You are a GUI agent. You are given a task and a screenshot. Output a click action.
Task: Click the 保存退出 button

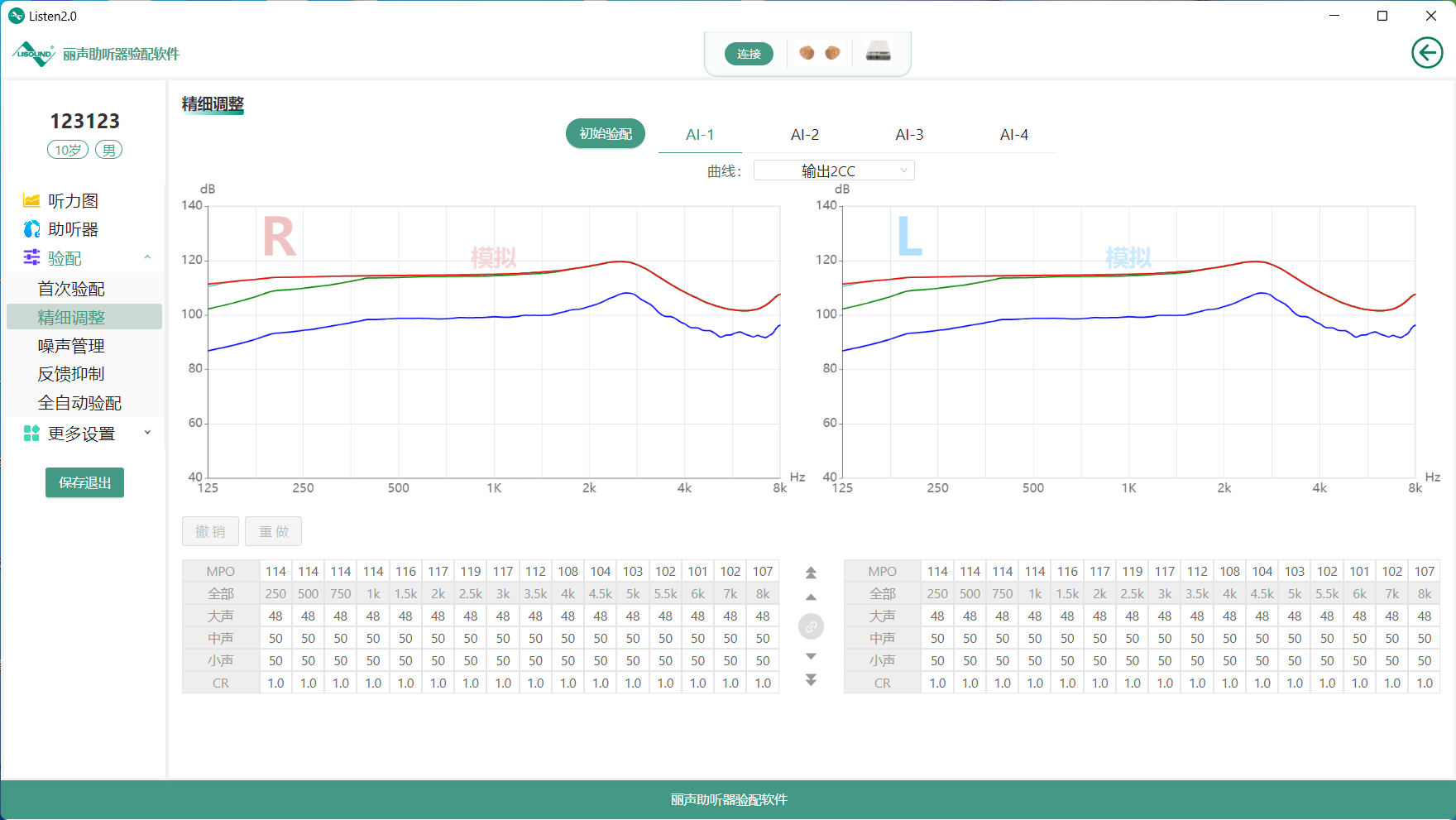click(x=84, y=482)
